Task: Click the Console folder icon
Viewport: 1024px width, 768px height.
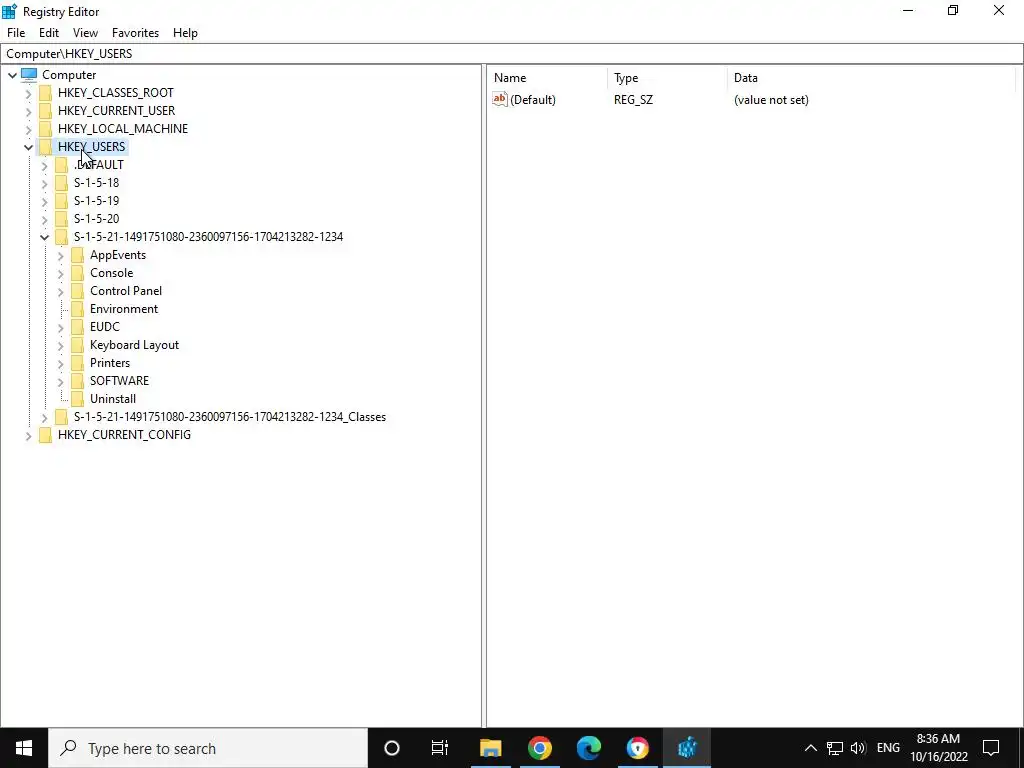Action: click(x=77, y=272)
